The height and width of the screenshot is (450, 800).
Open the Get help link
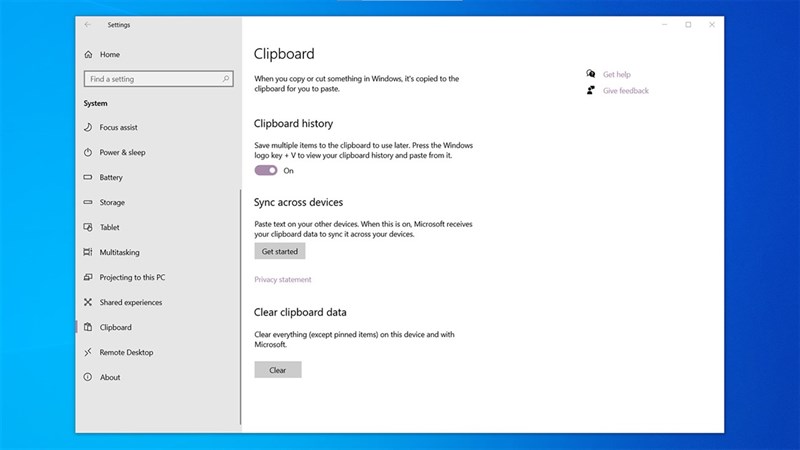point(616,74)
